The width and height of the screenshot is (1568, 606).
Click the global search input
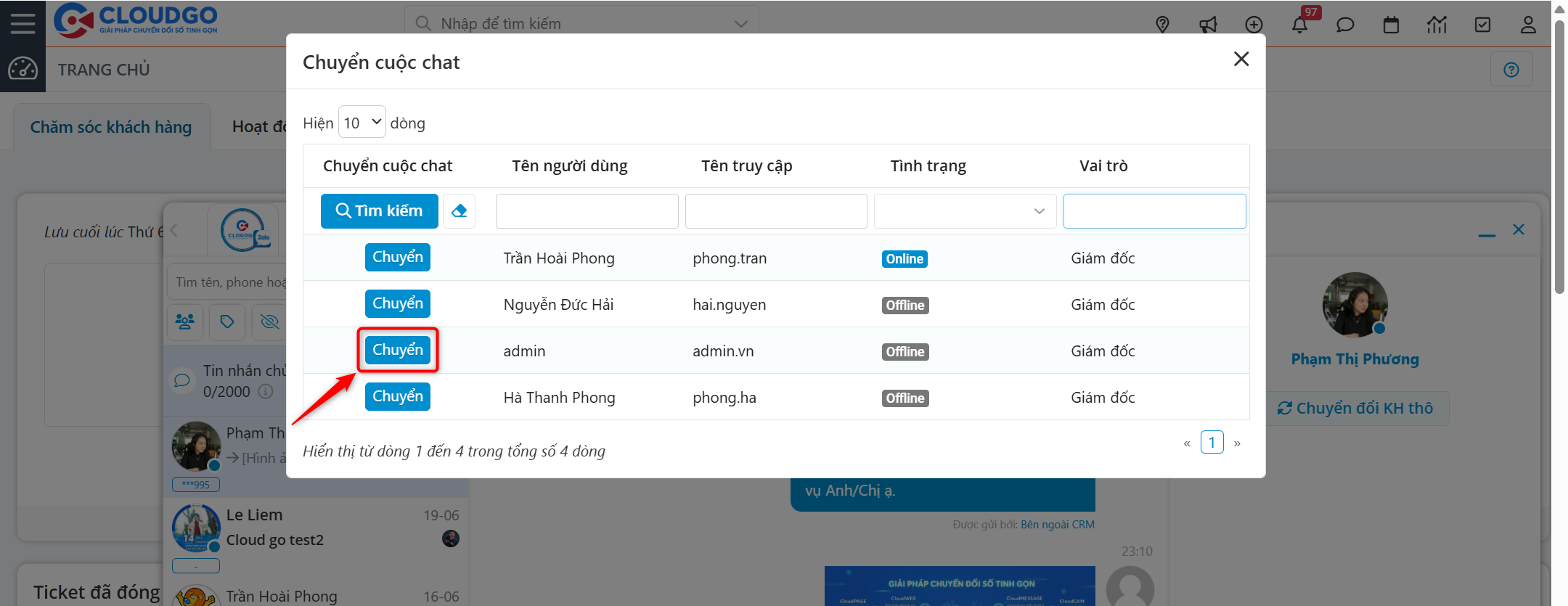pos(581,24)
